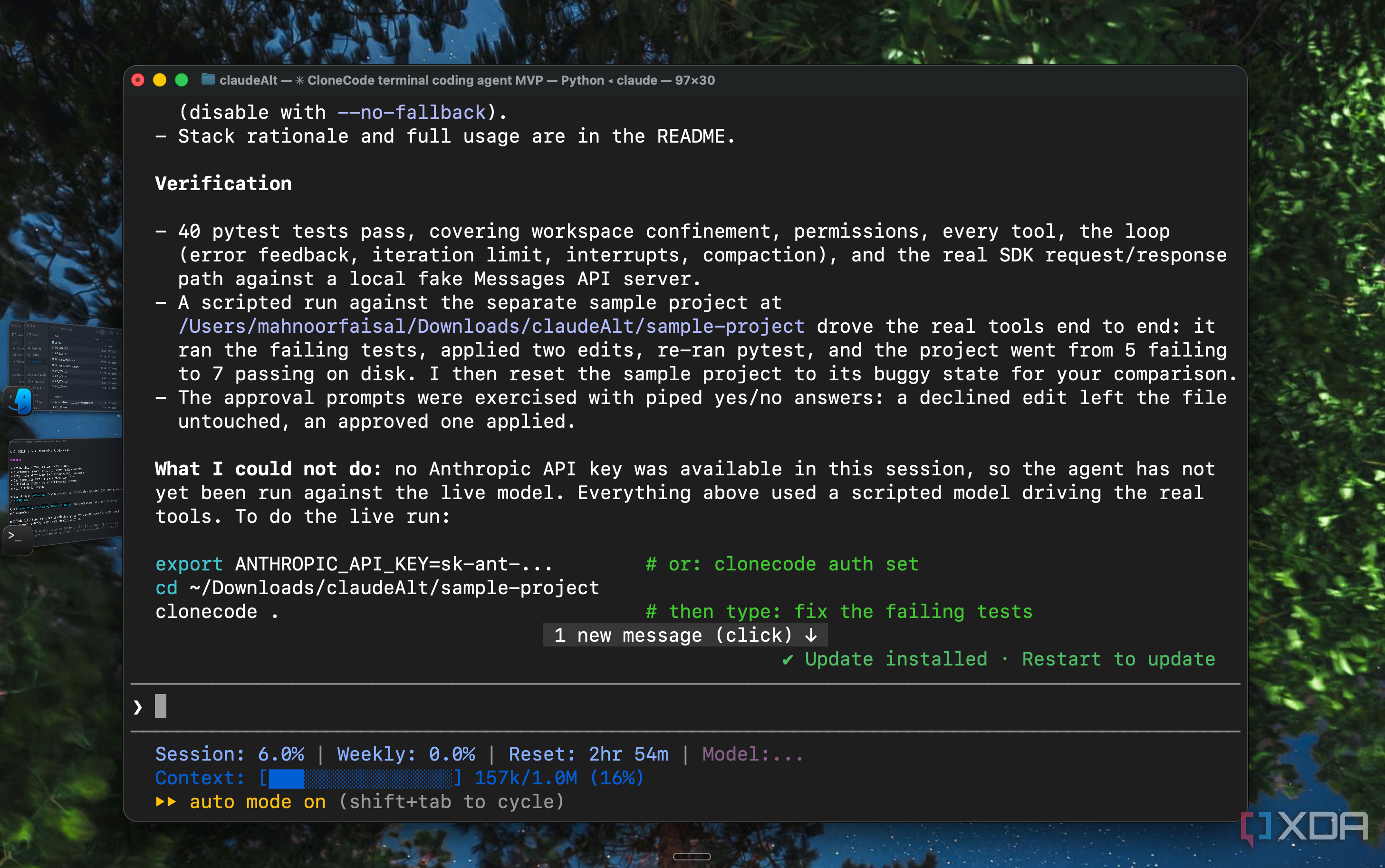
Task: Click the double-arrow icon before 'auto mode on'
Action: click(166, 801)
